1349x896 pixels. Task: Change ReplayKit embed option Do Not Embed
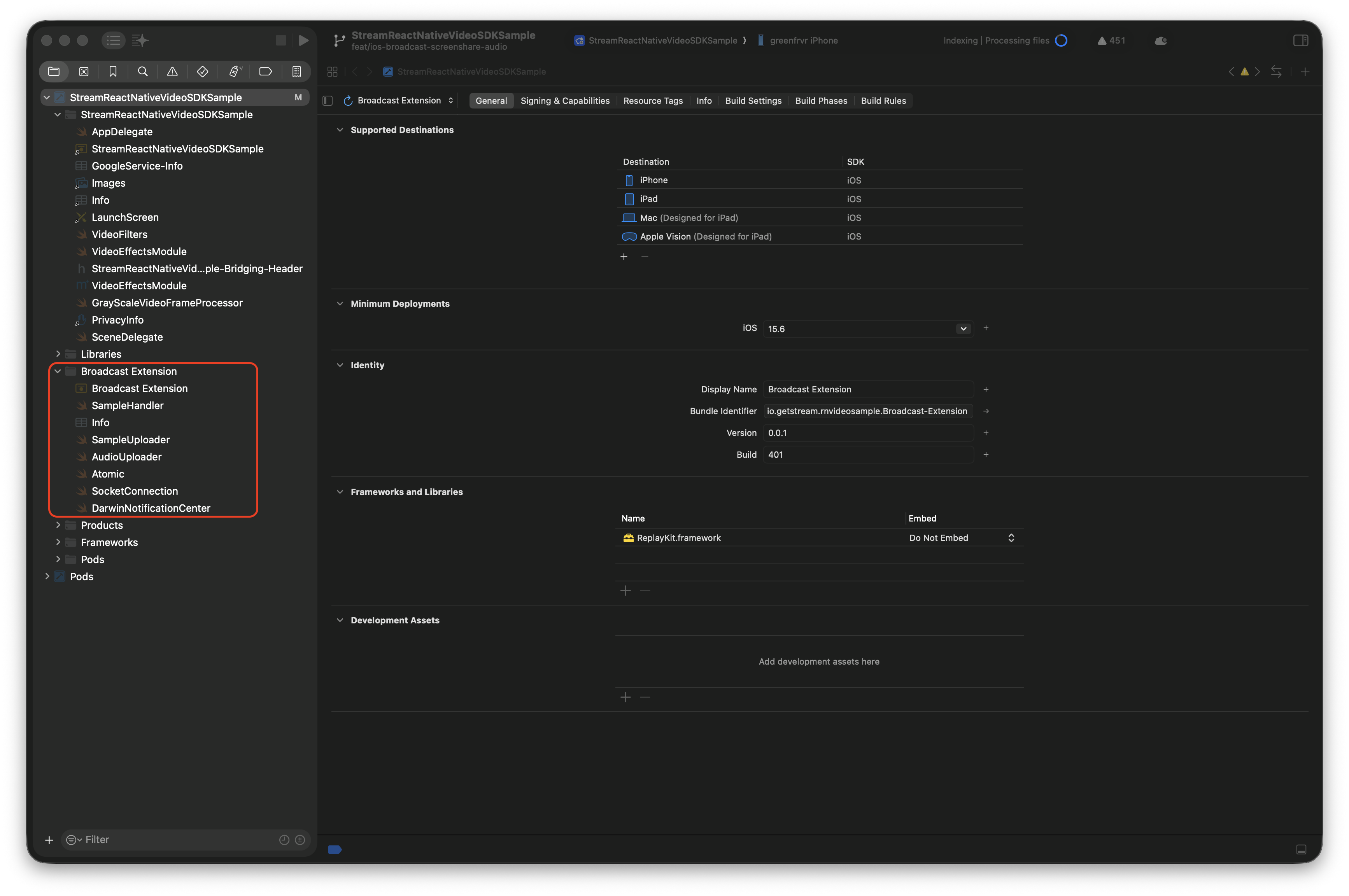[x=962, y=538]
